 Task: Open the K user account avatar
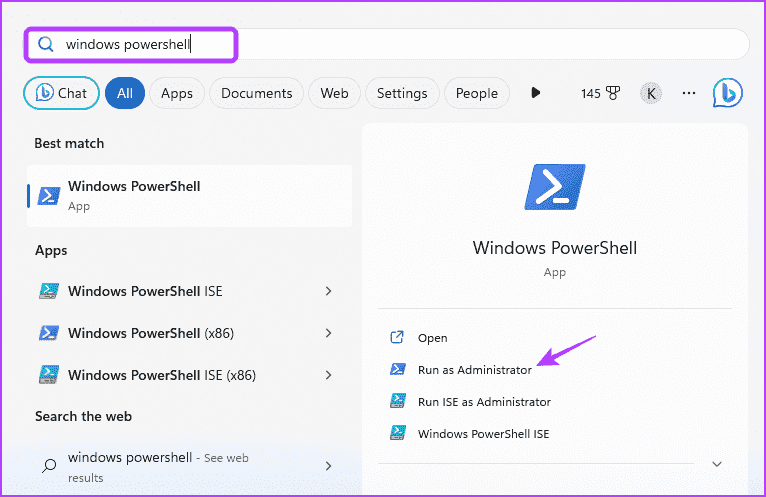point(651,93)
